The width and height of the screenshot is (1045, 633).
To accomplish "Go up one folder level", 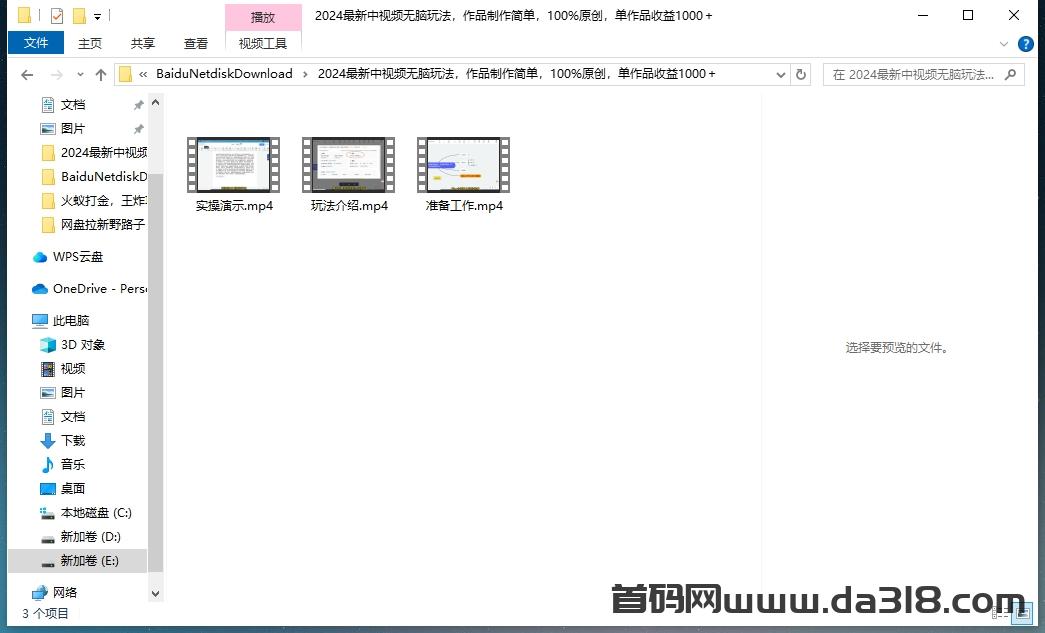I will [101, 75].
